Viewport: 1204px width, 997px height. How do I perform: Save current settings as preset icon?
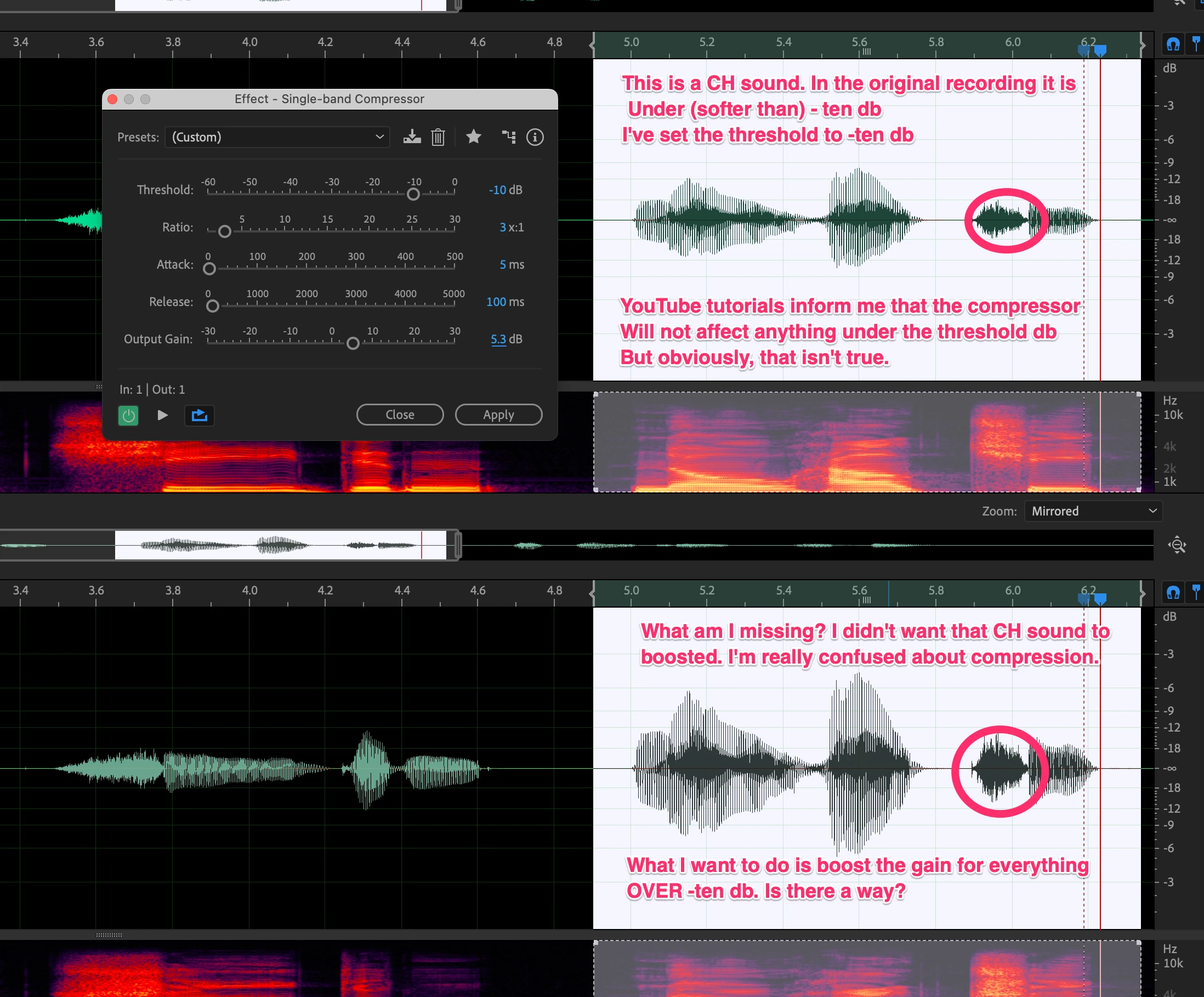412,137
